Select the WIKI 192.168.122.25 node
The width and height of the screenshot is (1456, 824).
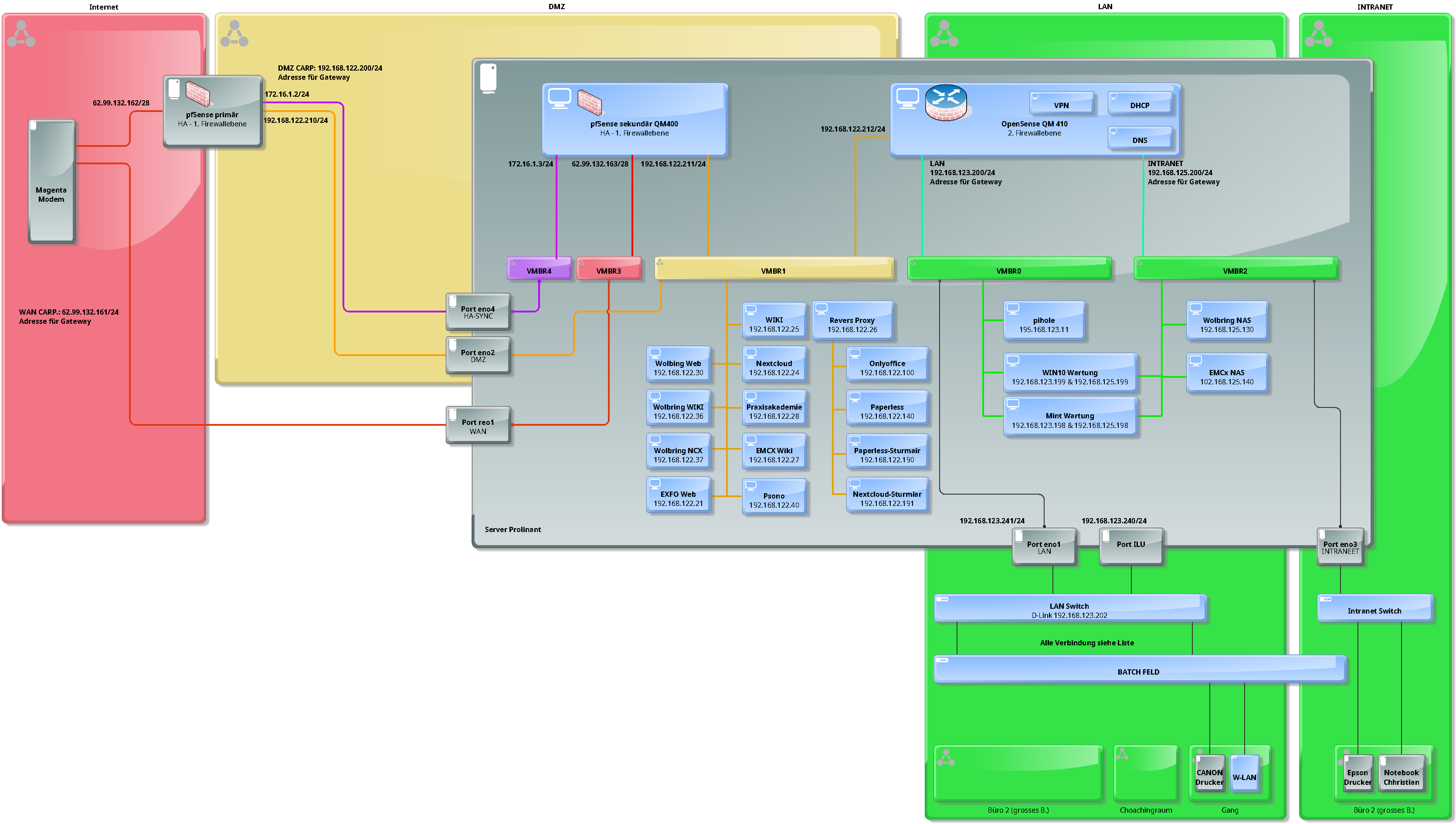coord(774,320)
